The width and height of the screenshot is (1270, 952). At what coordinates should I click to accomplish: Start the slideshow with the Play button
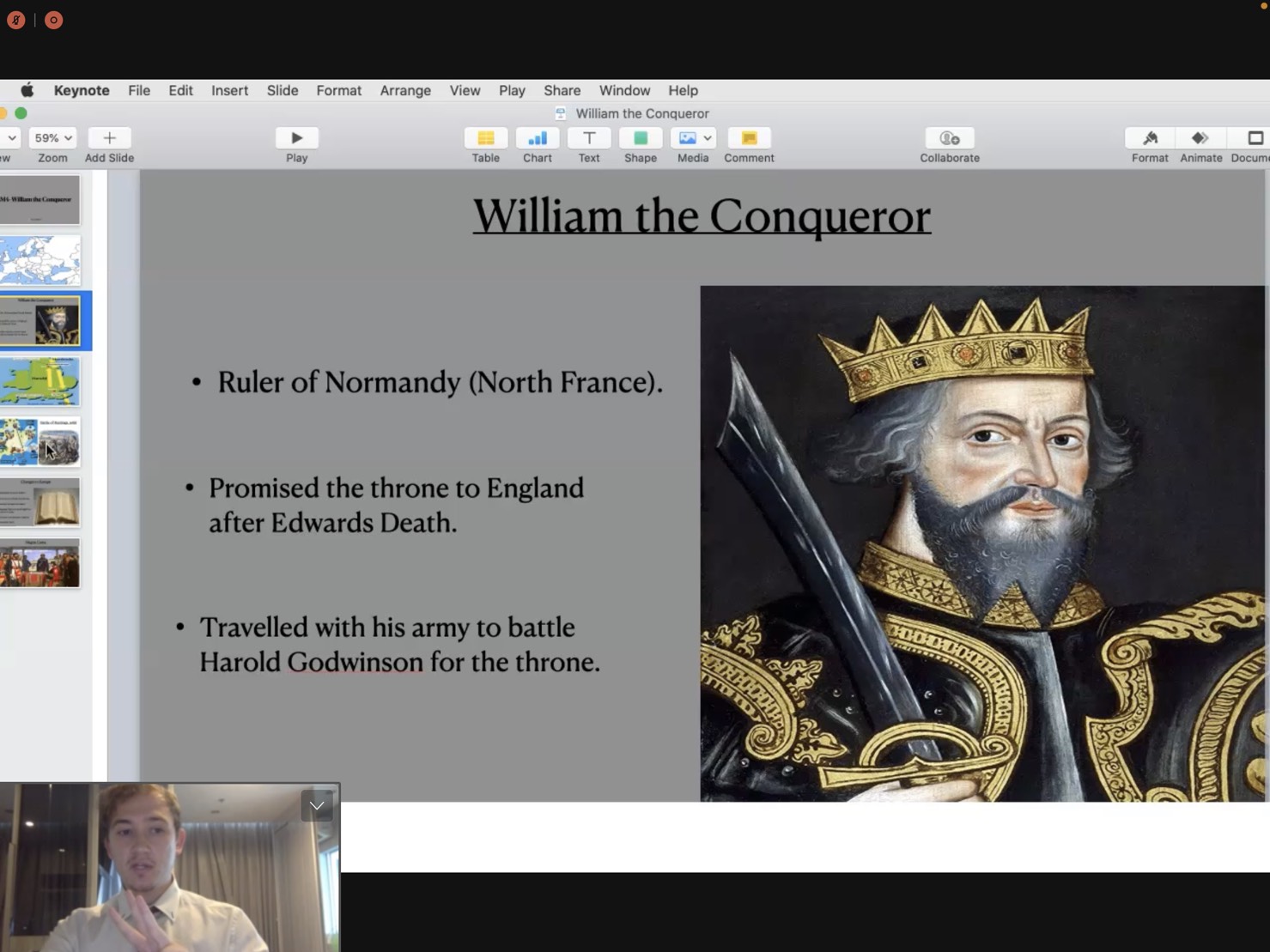coord(296,138)
